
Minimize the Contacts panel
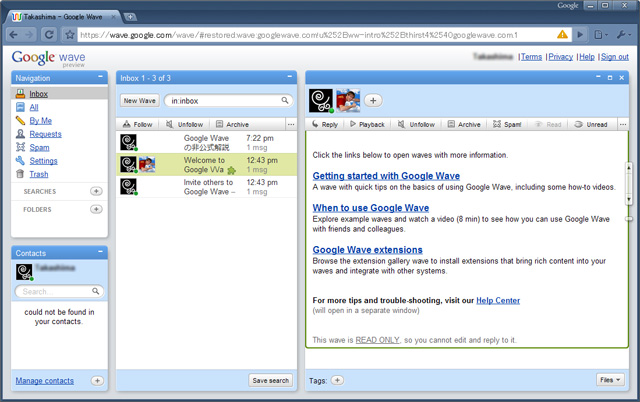click(x=100, y=252)
